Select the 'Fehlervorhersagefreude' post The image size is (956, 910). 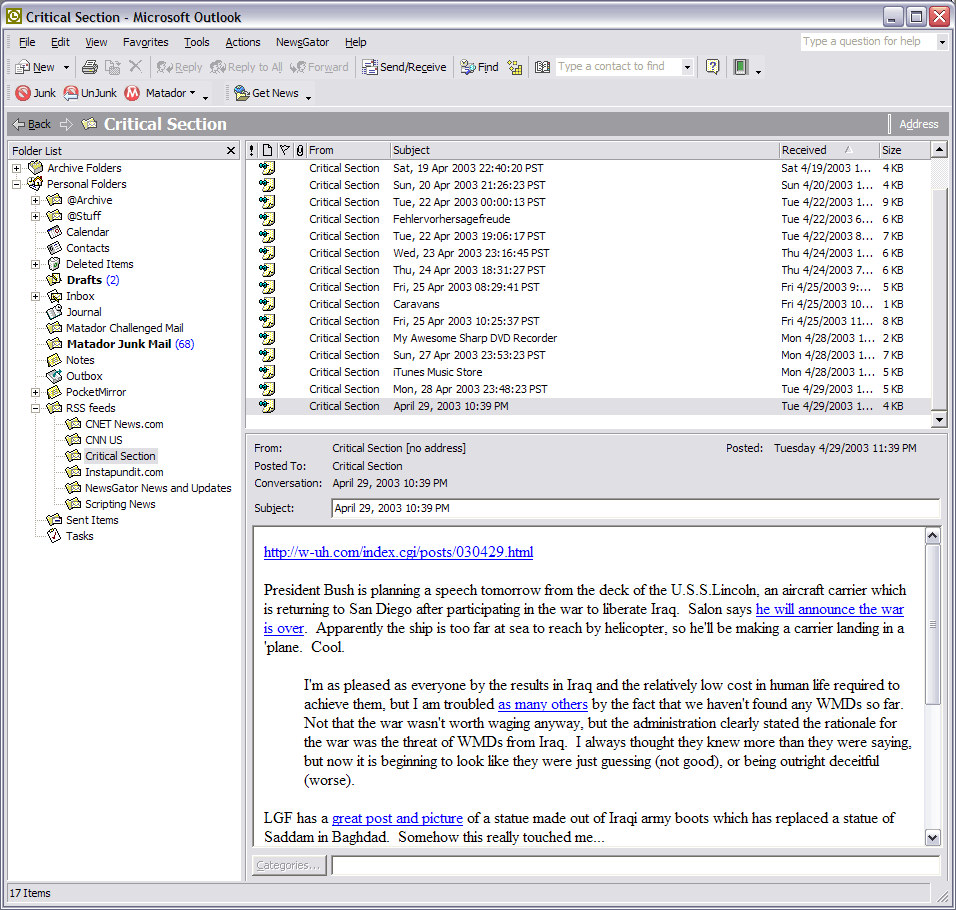pos(588,219)
